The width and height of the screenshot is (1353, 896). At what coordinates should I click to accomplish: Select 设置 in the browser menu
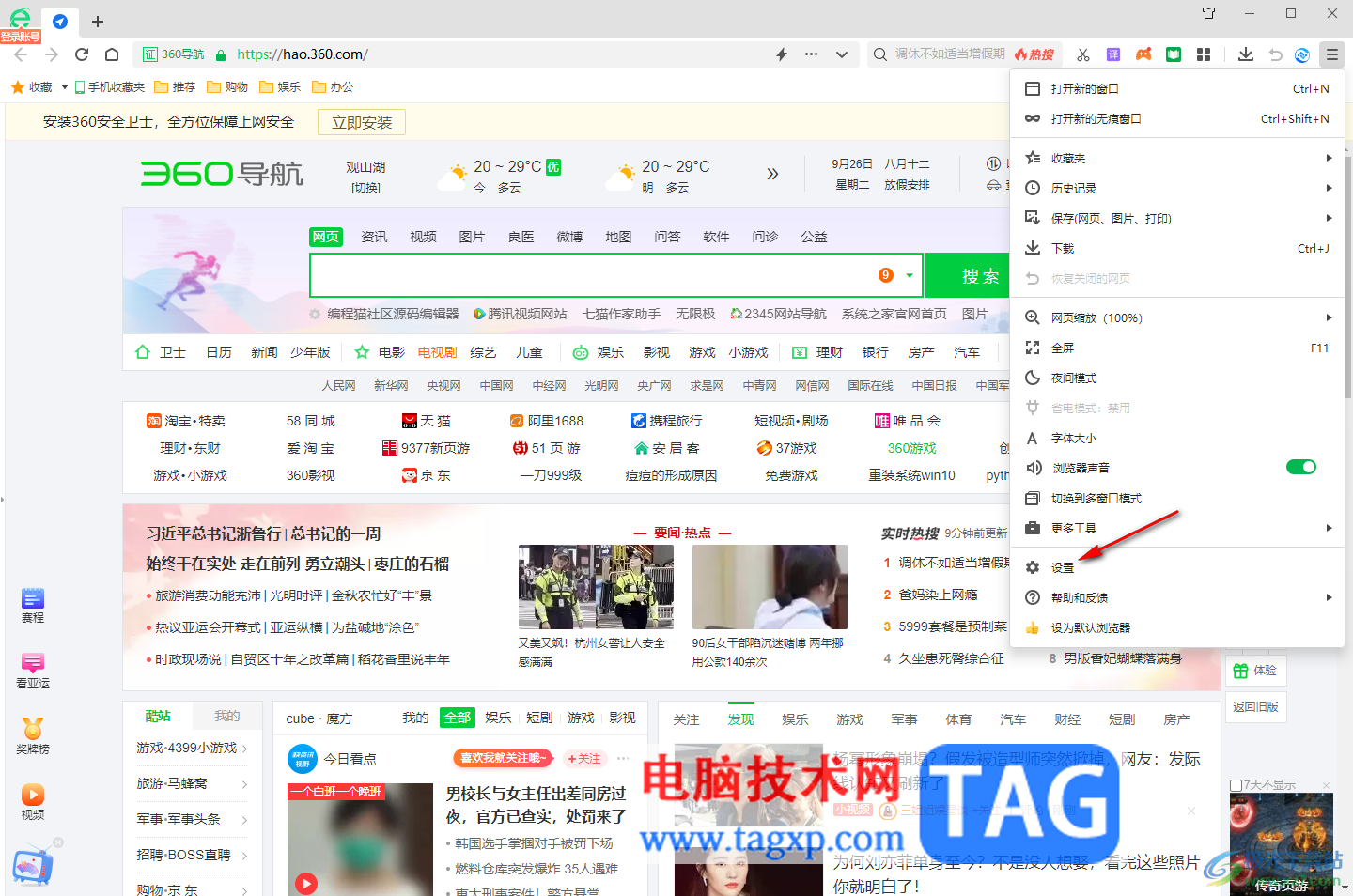click(1177, 567)
